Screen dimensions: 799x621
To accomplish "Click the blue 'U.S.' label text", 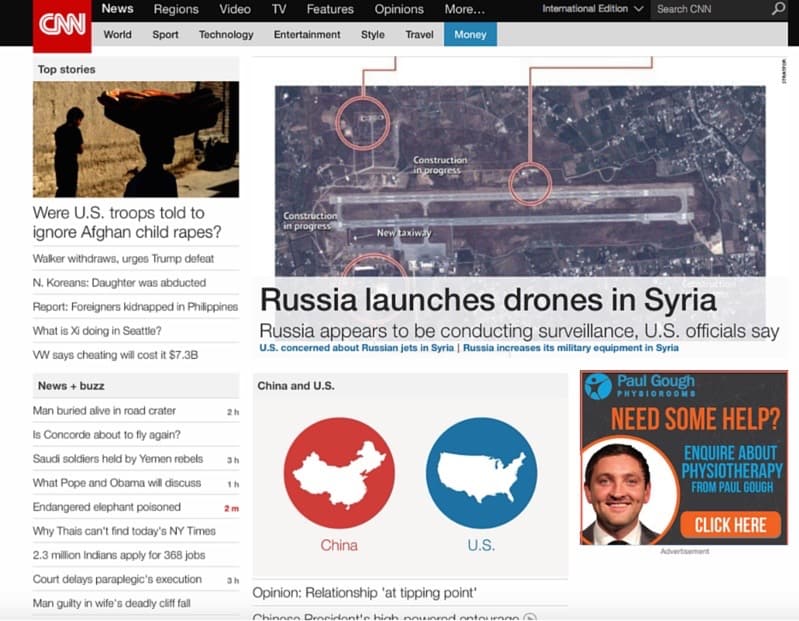I will (481, 545).
